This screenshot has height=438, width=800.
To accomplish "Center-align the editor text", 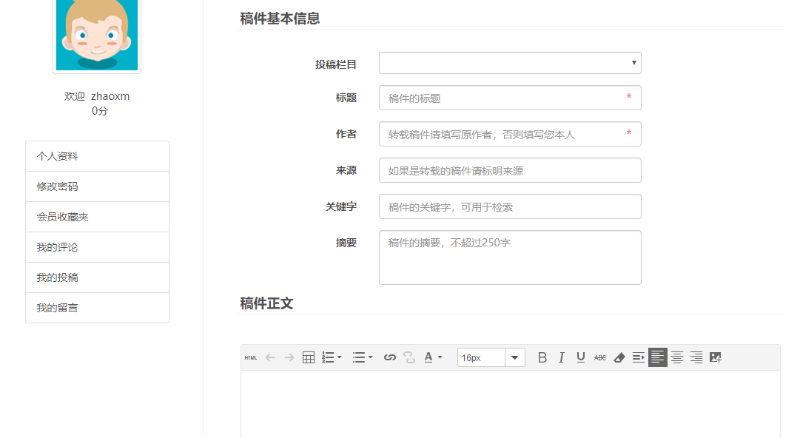I will [677, 358].
